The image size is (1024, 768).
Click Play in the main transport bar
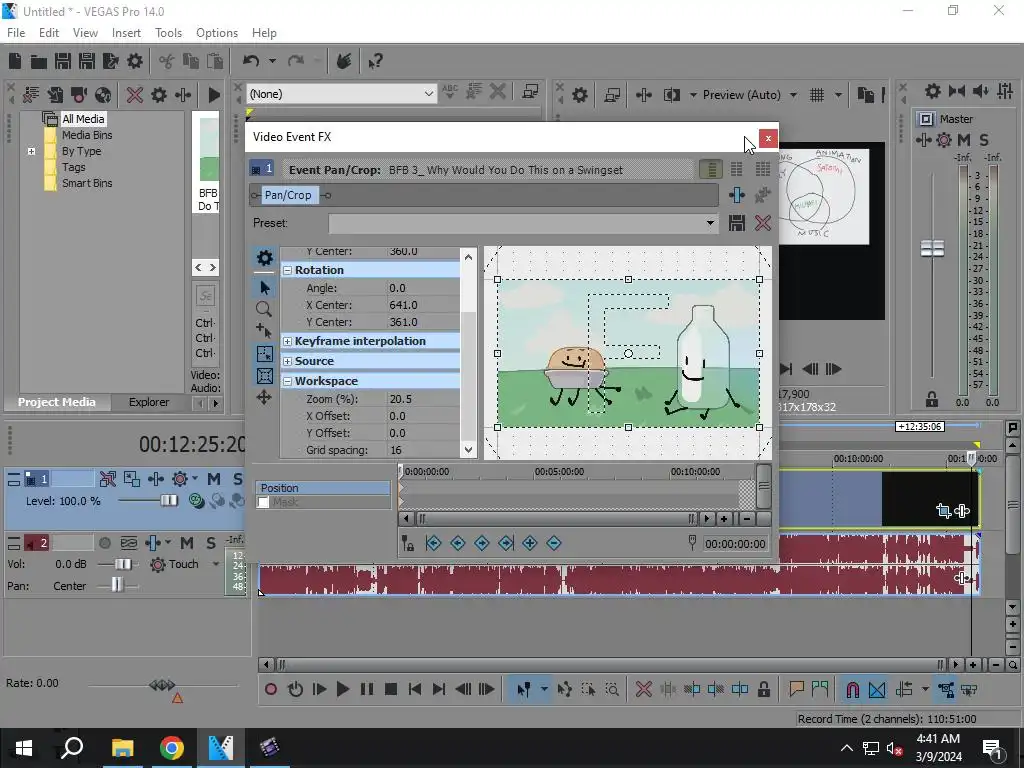(x=342, y=689)
